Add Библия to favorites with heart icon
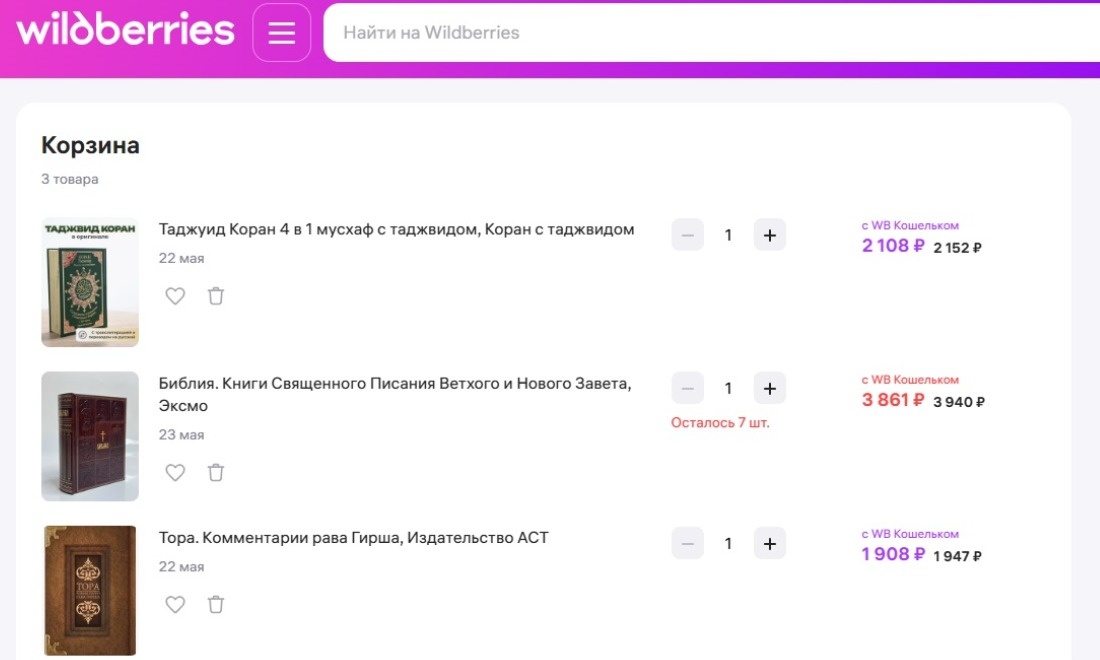 (175, 473)
